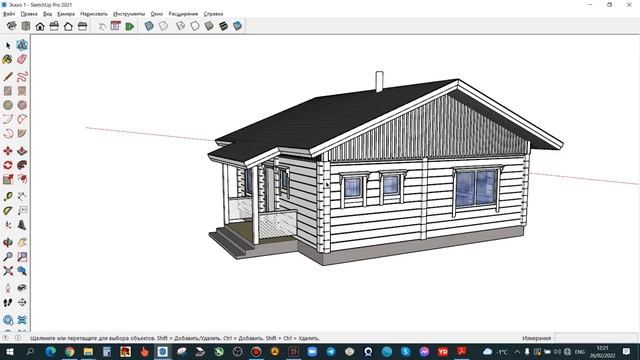Open the Камера menu
The width and height of the screenshot is (640, 360).
click(x=66, y=14)
